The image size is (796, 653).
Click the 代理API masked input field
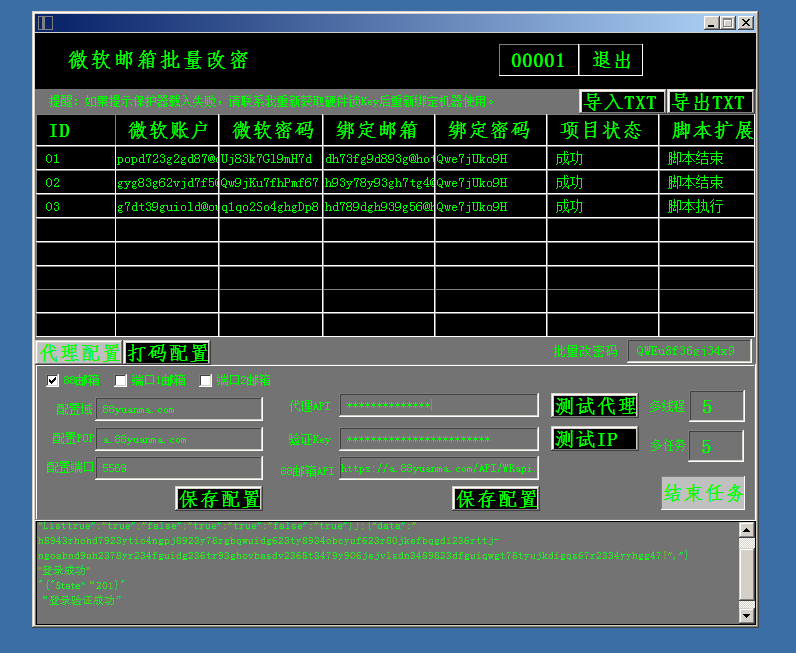point(439,405)
